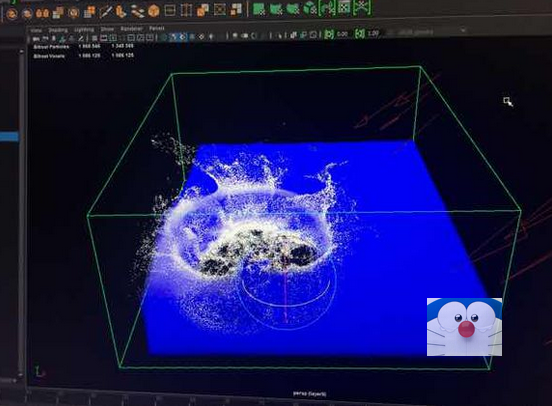Click the second round orange-grey shelf icon
Screen dimensions: 552x406
[x=27, y=14]
